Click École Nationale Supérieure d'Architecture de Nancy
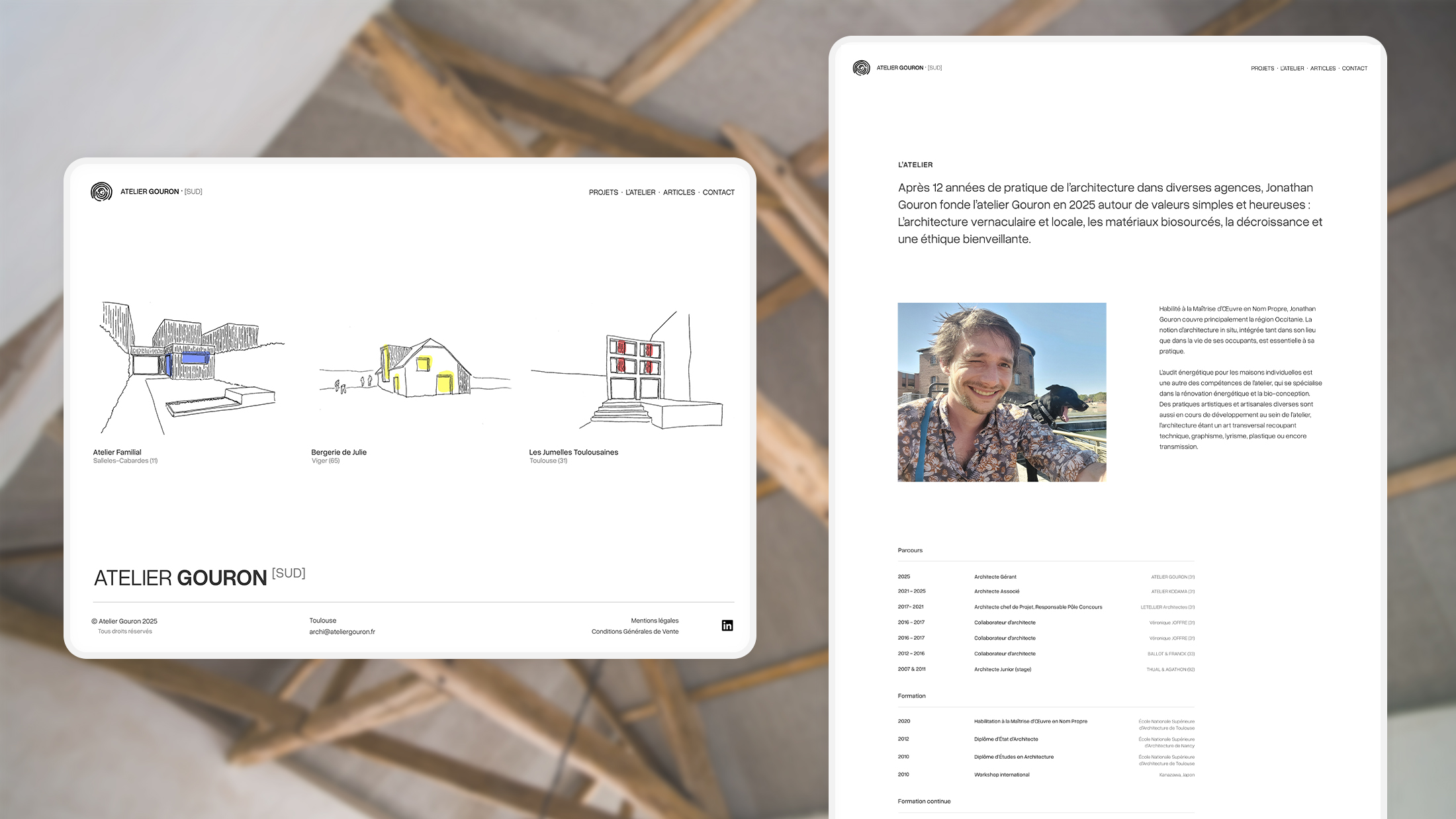Screen dimensions: 1456x819 [x=1167, y=742]
